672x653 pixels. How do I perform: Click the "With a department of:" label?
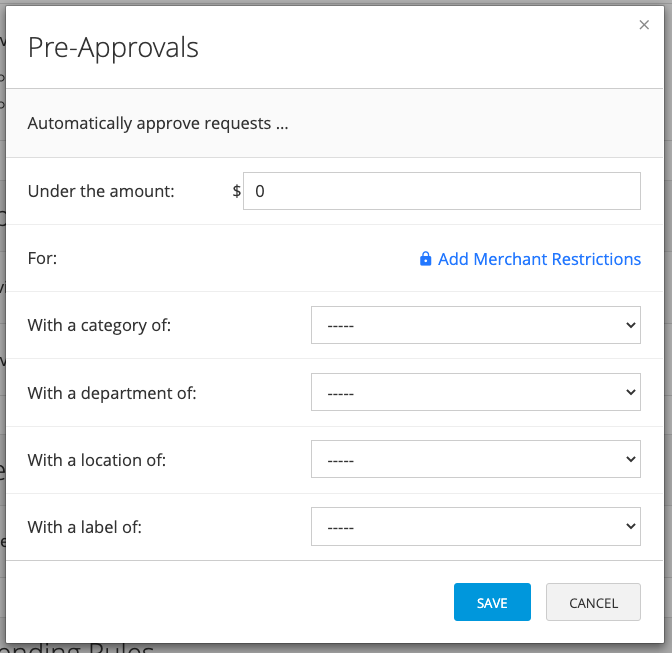point(112,393)
